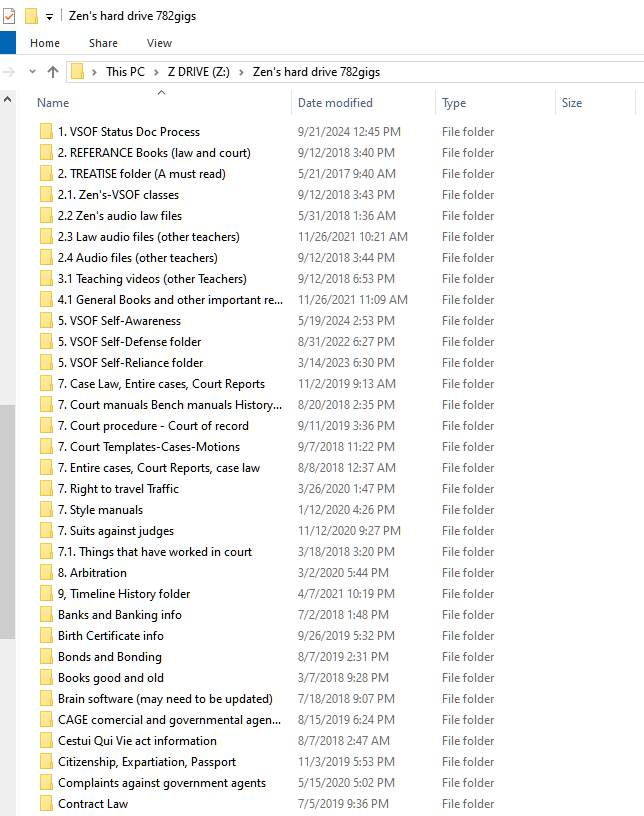
Task: Open Customize Quick Access Toolbar dropdown
Action: coord(49,17)
